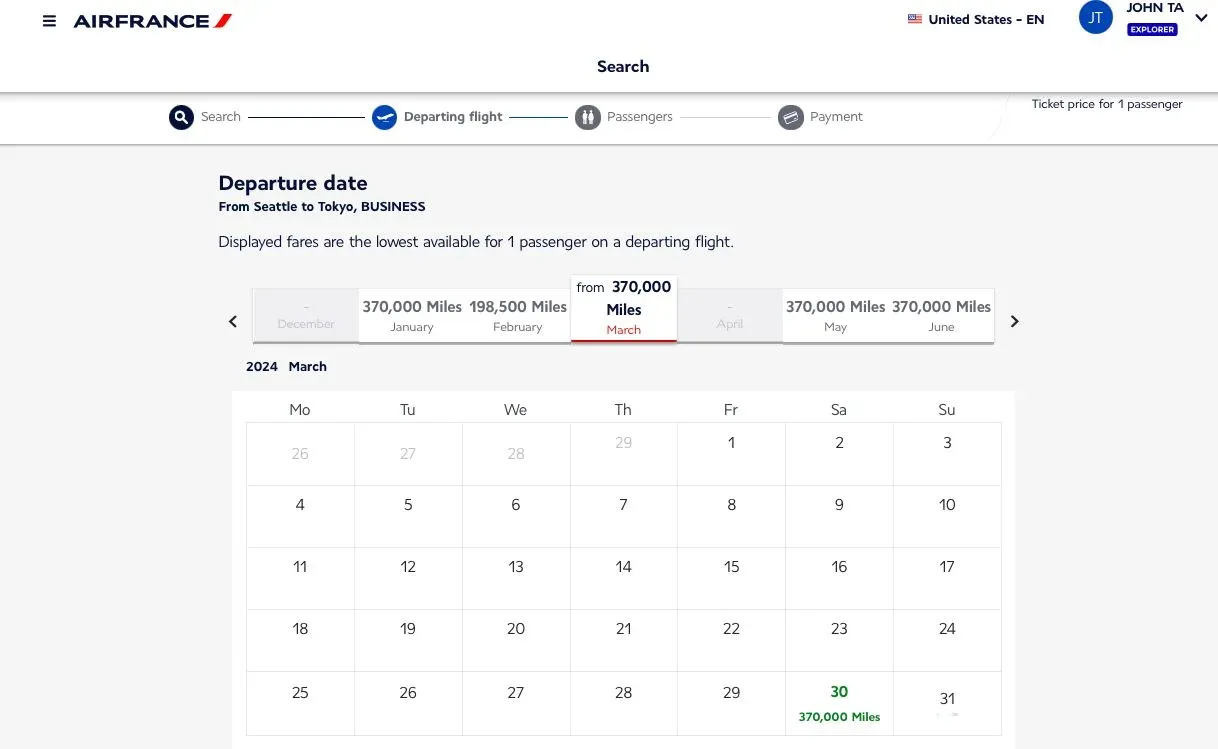Open the United States - EN language selector
This screenshot has width=1218, height=749.
click(976, 19)
